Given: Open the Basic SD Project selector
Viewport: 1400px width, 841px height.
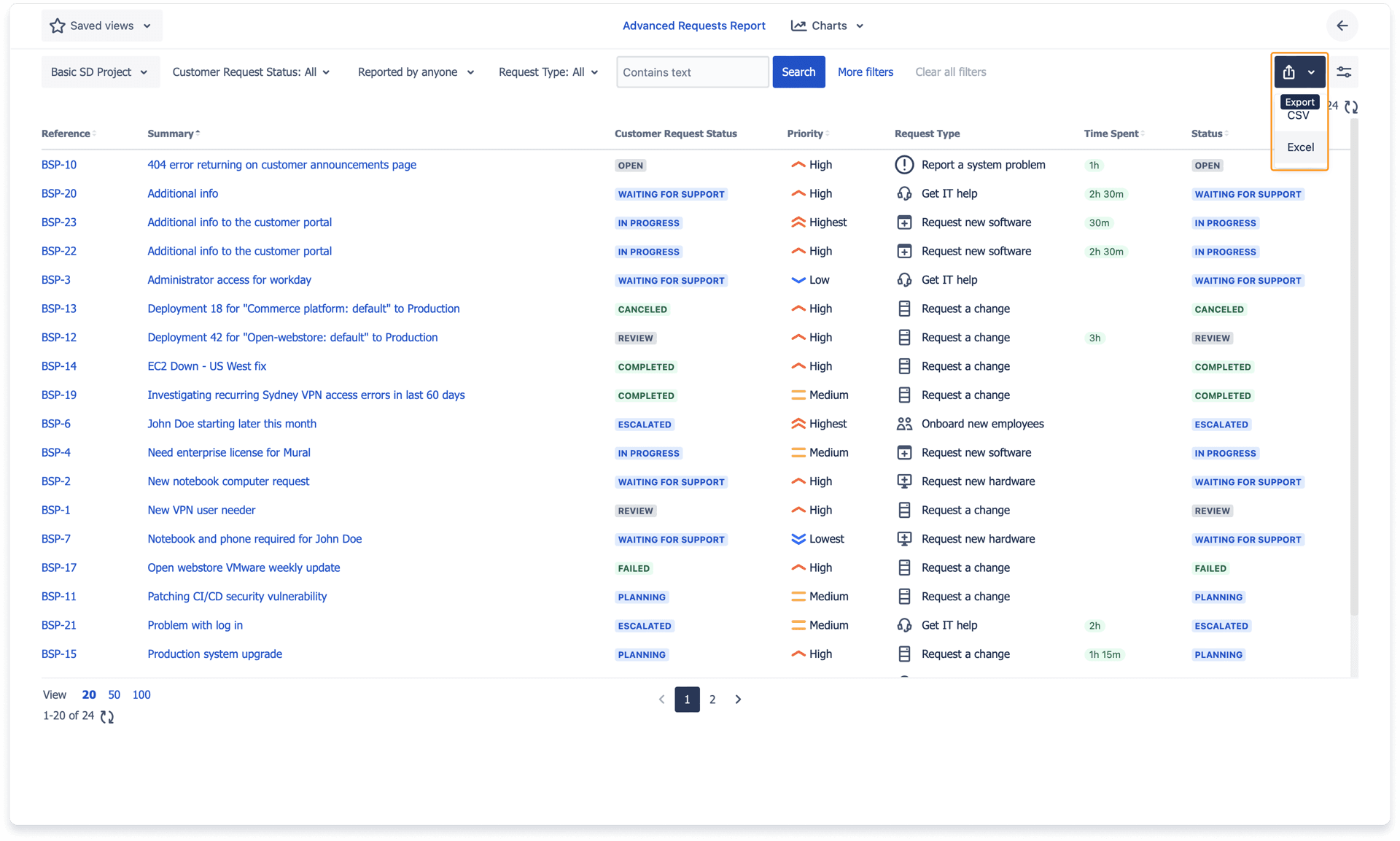Looking at the screenshot, I should tap(100, 71).
